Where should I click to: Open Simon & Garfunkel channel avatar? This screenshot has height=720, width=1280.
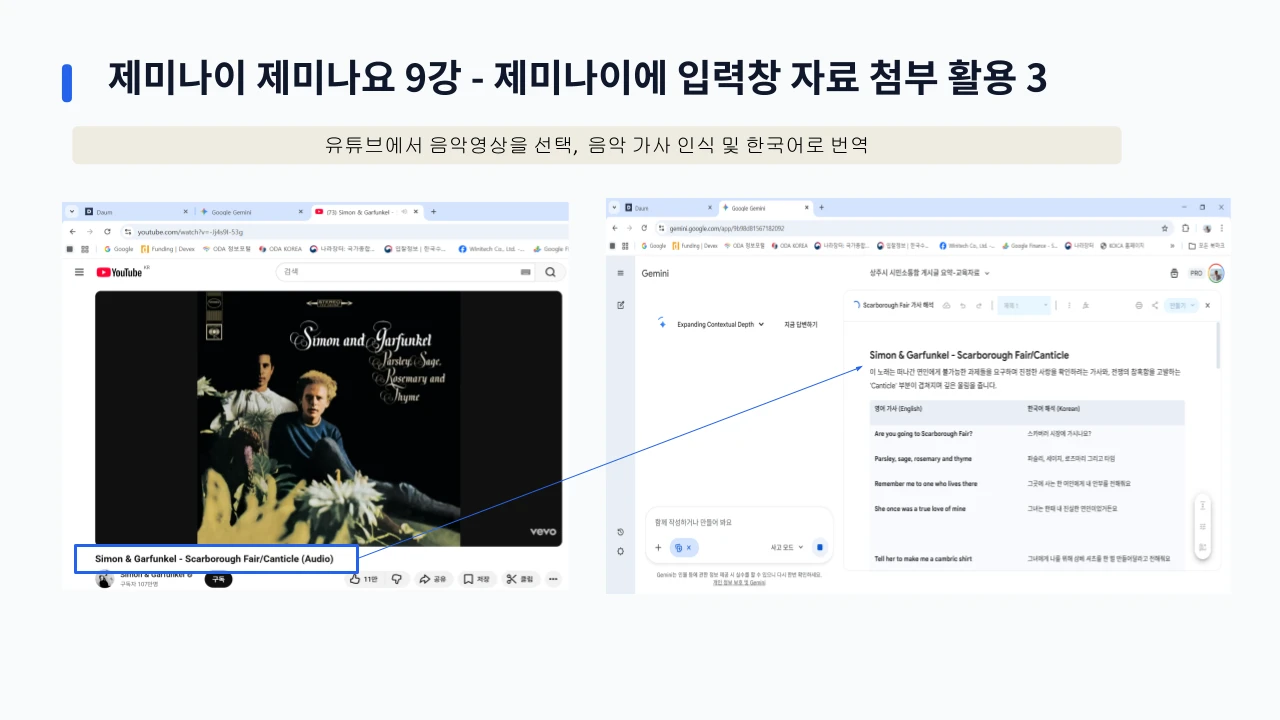click(x=104, y=579)
